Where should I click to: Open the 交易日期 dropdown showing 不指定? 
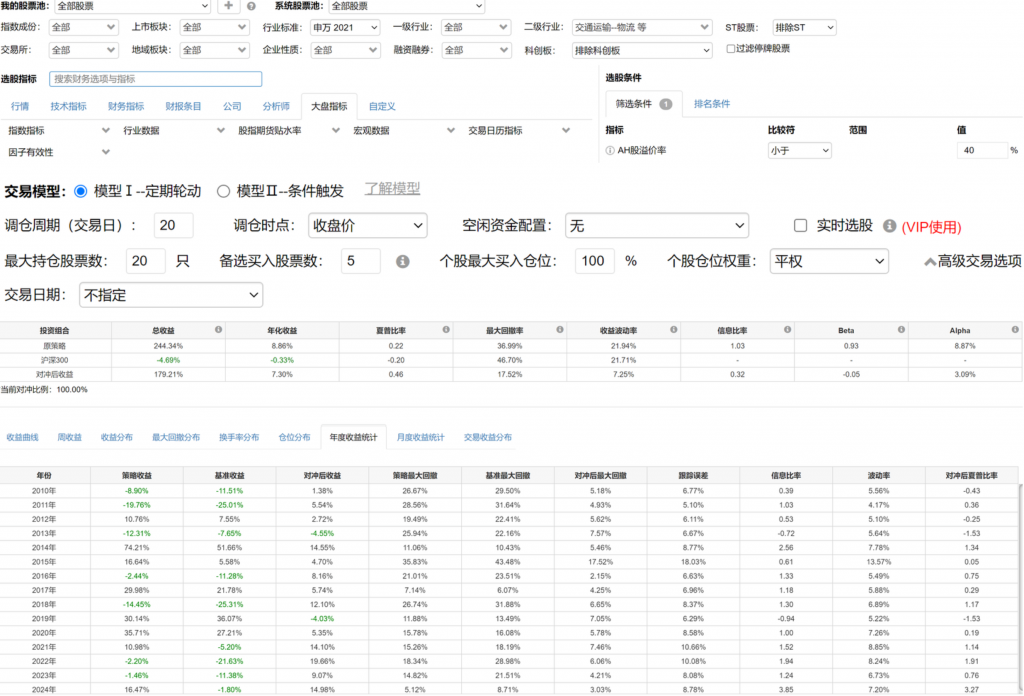click(x=170, y=295)
